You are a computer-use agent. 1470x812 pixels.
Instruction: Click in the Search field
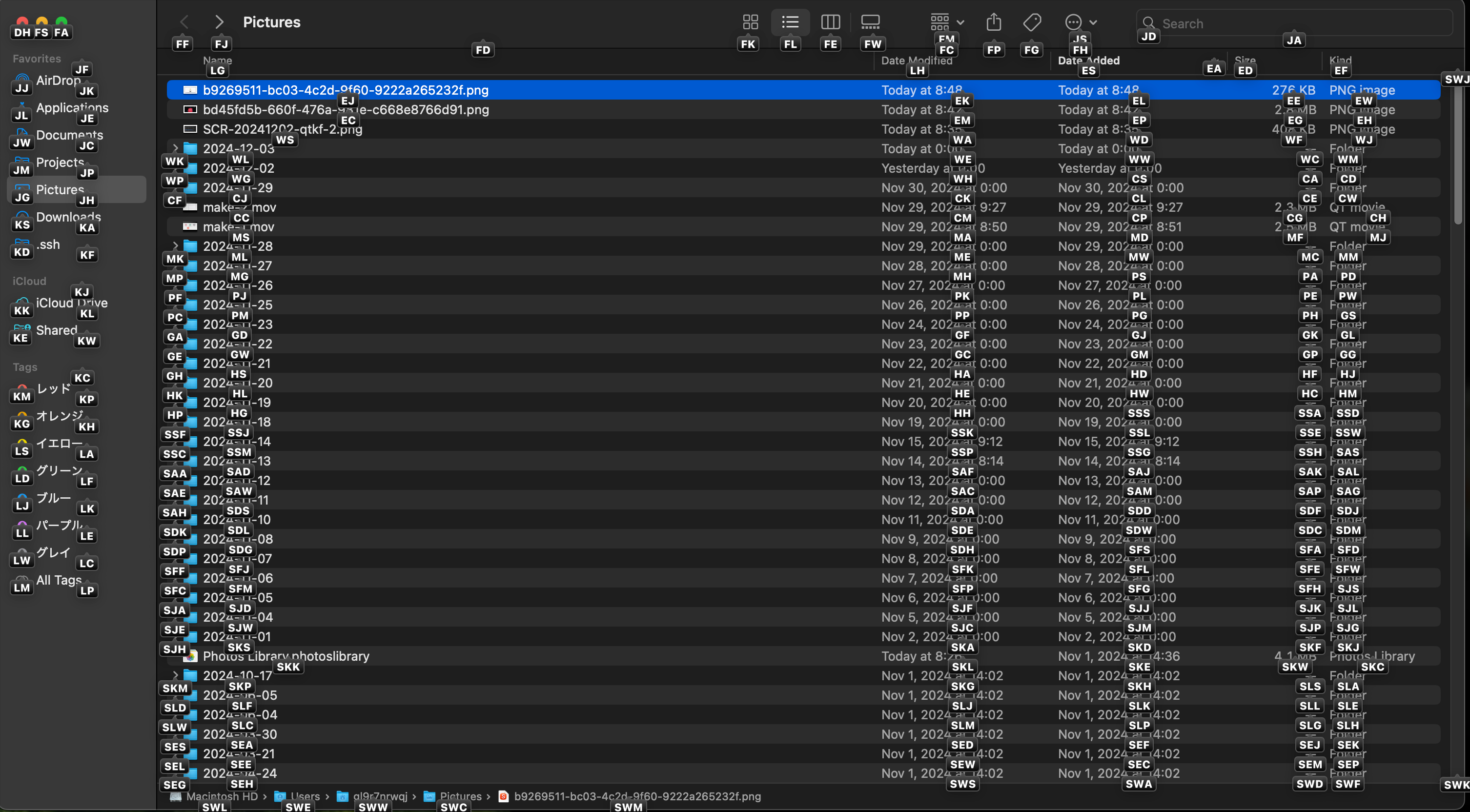[1294, 23]
